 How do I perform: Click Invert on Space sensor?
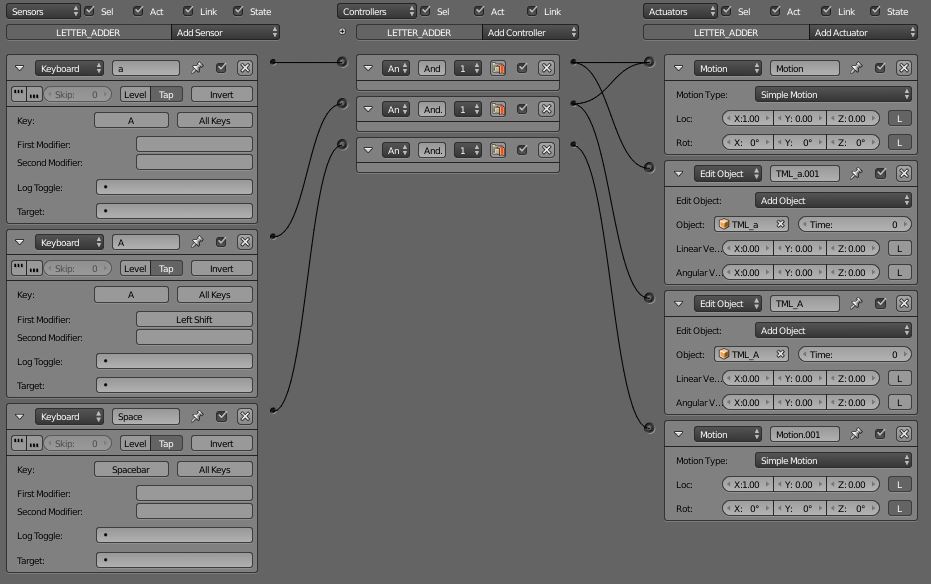pyautogui.click(x=221, y=443)
